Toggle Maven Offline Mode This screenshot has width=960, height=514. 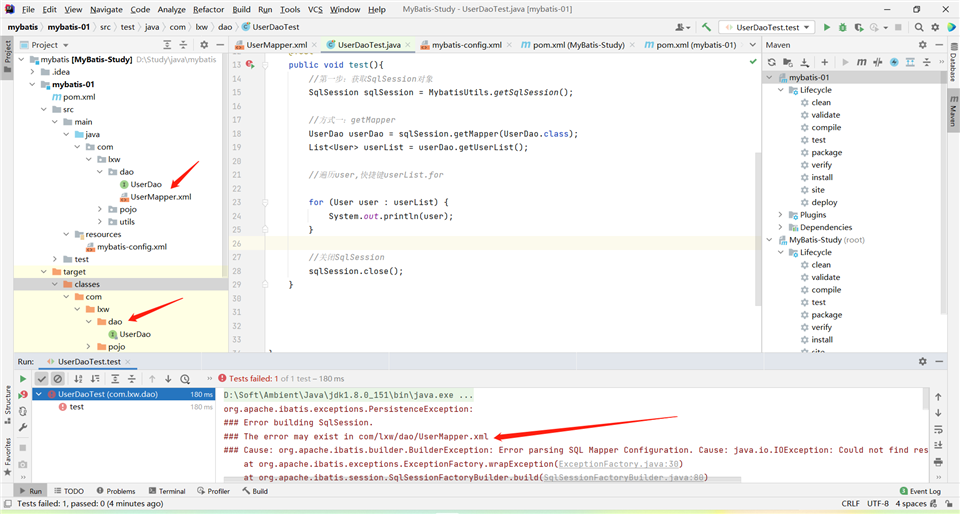pyautogui.click(x=878, y=62)
